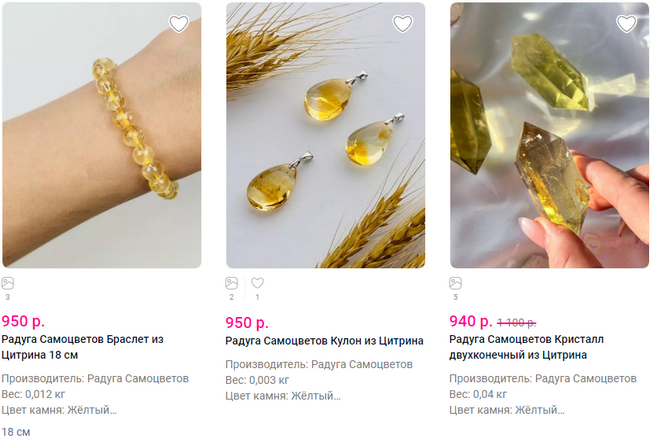The image size is (650, 439).
Task: Click the crossed-out 1 100 р. old price
Action: pos(517,322)
